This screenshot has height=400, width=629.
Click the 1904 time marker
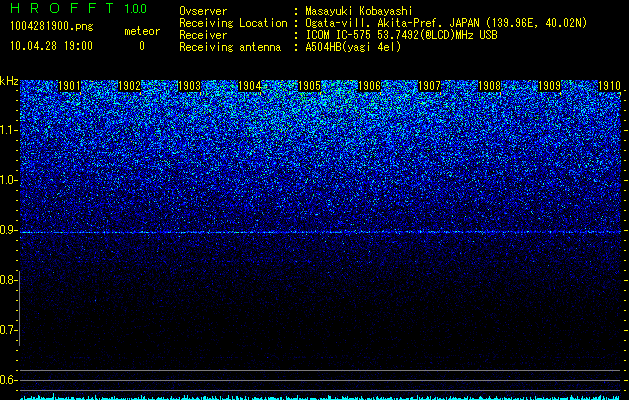point(250,86)
